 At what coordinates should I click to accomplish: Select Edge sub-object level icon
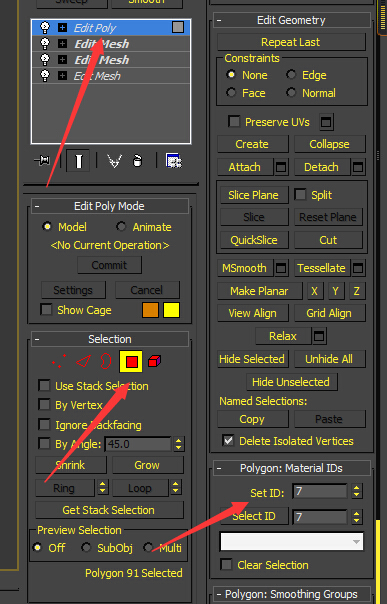click(x=84, y=361)
